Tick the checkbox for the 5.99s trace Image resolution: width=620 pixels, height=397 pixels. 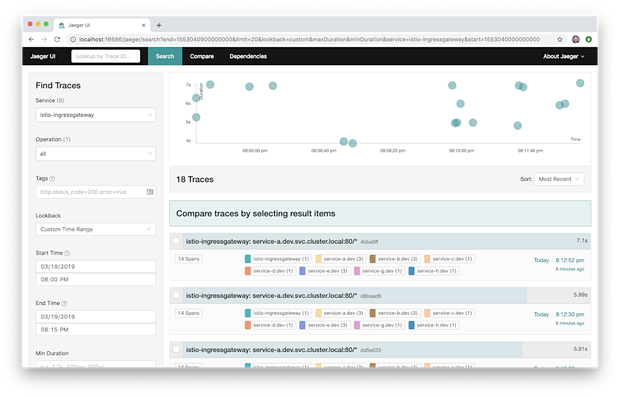176,295
